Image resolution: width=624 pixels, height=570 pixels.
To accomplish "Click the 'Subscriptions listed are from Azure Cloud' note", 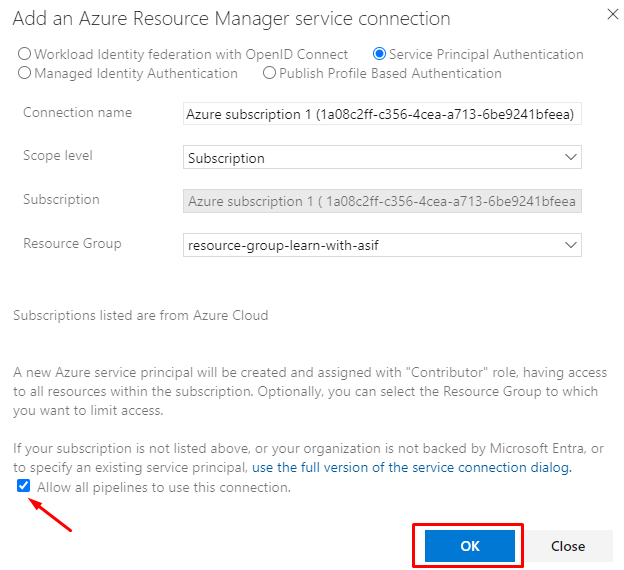I will click(140, 315).
